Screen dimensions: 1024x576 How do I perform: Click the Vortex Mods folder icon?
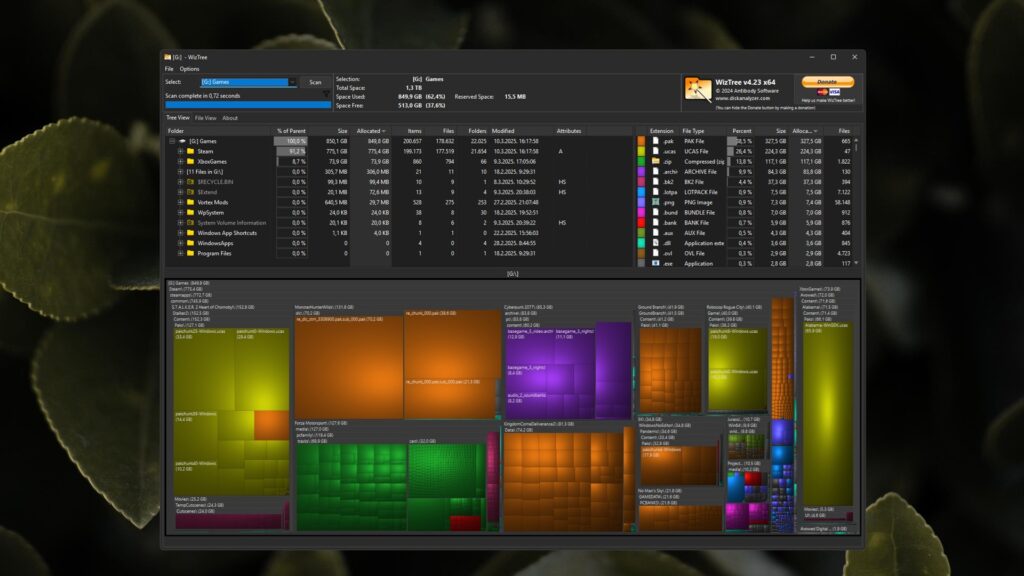pyautogui.click(x=191, y=202)
